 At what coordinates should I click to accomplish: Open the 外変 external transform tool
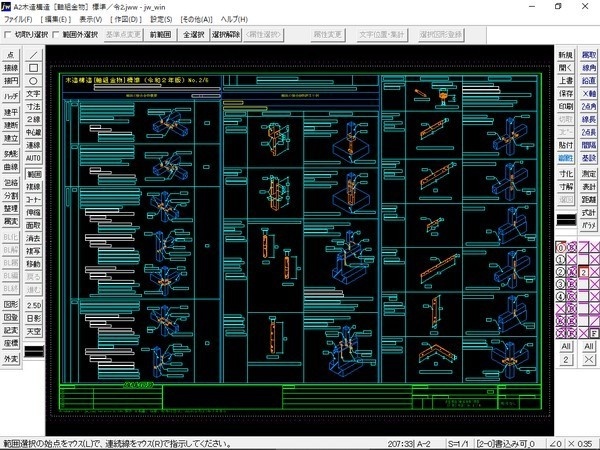click(x=11, y=359)
